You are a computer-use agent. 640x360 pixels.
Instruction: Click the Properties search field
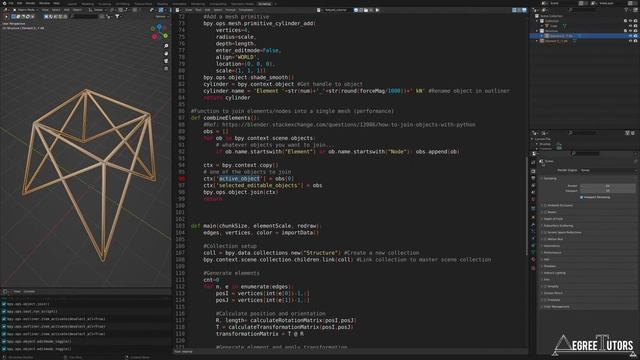click(x=586, y=153)
